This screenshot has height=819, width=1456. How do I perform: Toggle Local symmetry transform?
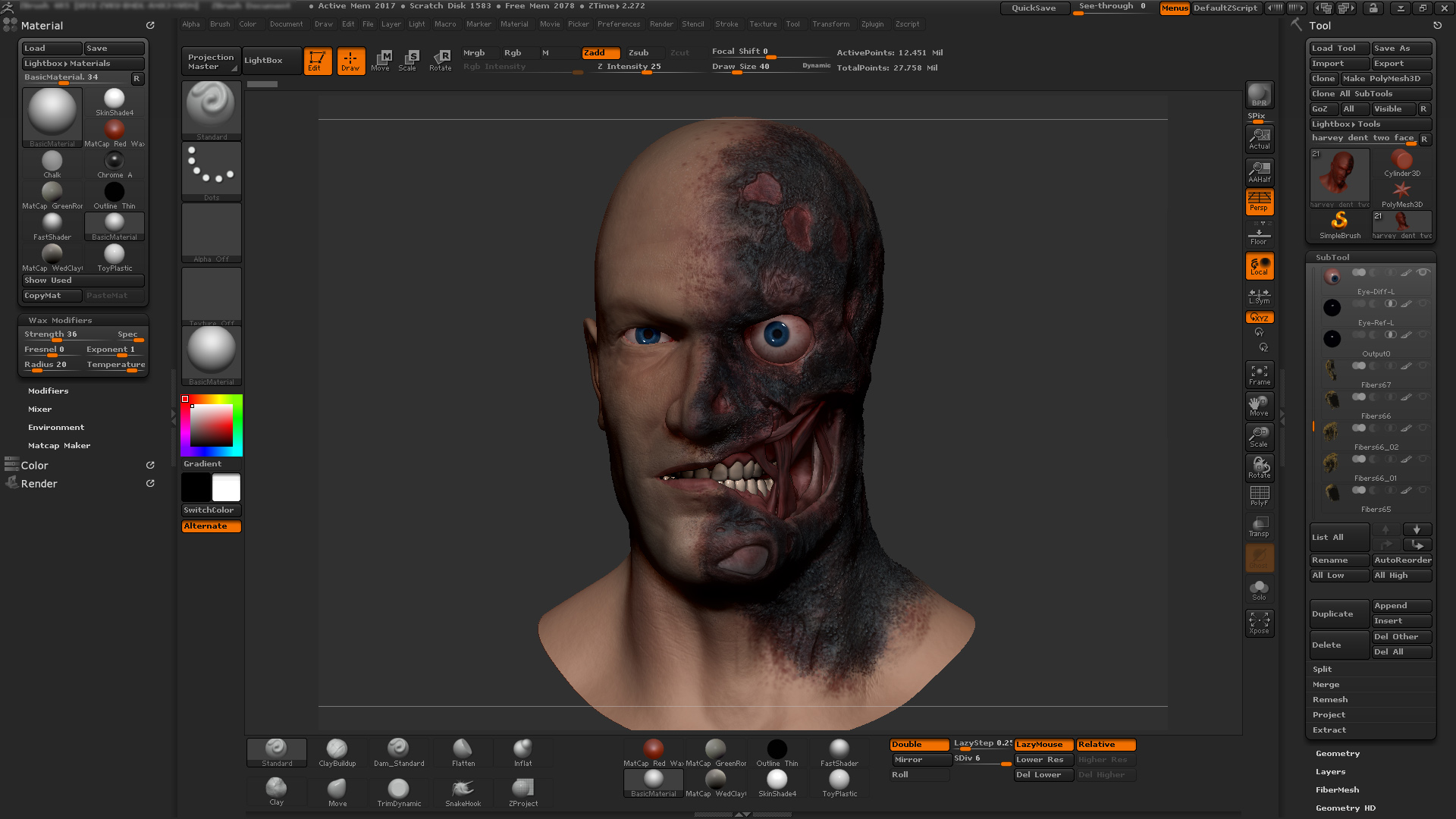pyautogui.click(x=1260, y=265)
